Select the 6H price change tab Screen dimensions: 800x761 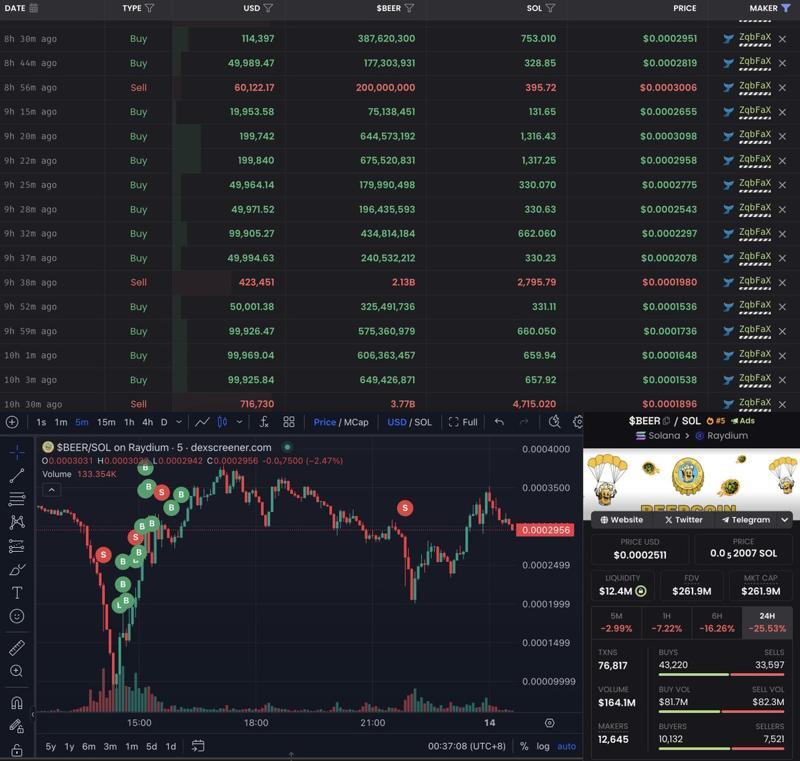click(x=717, y=622)
